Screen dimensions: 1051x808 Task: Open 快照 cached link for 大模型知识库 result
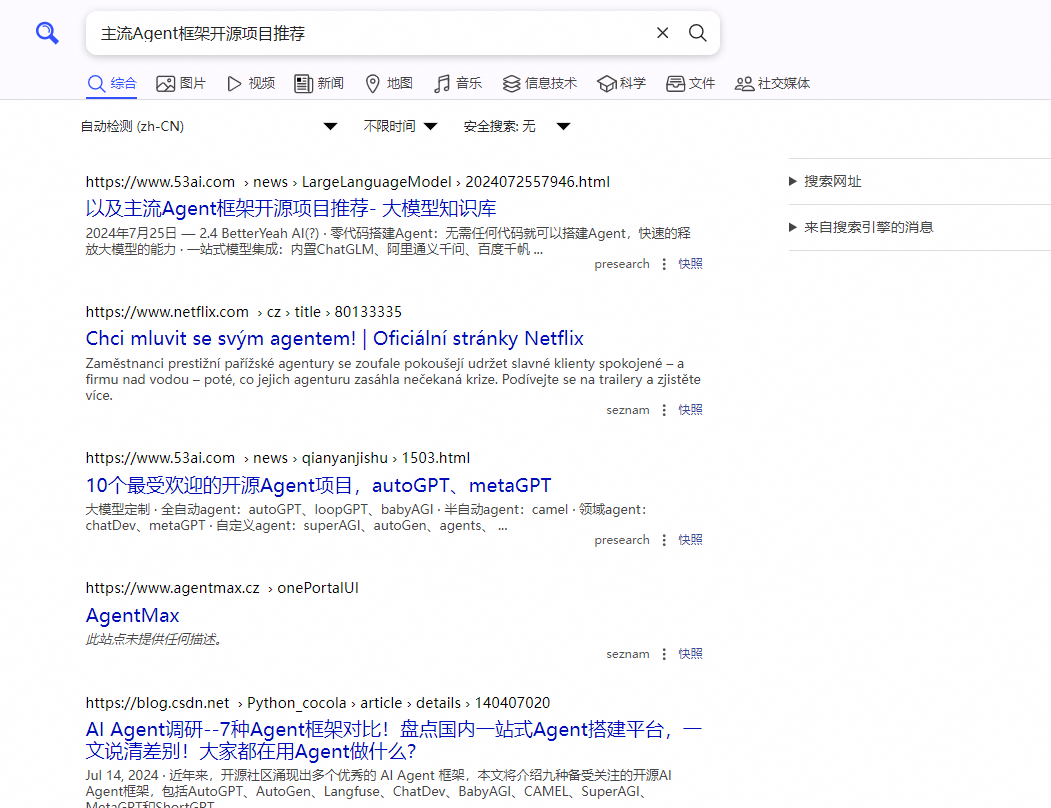coord(690,264)
